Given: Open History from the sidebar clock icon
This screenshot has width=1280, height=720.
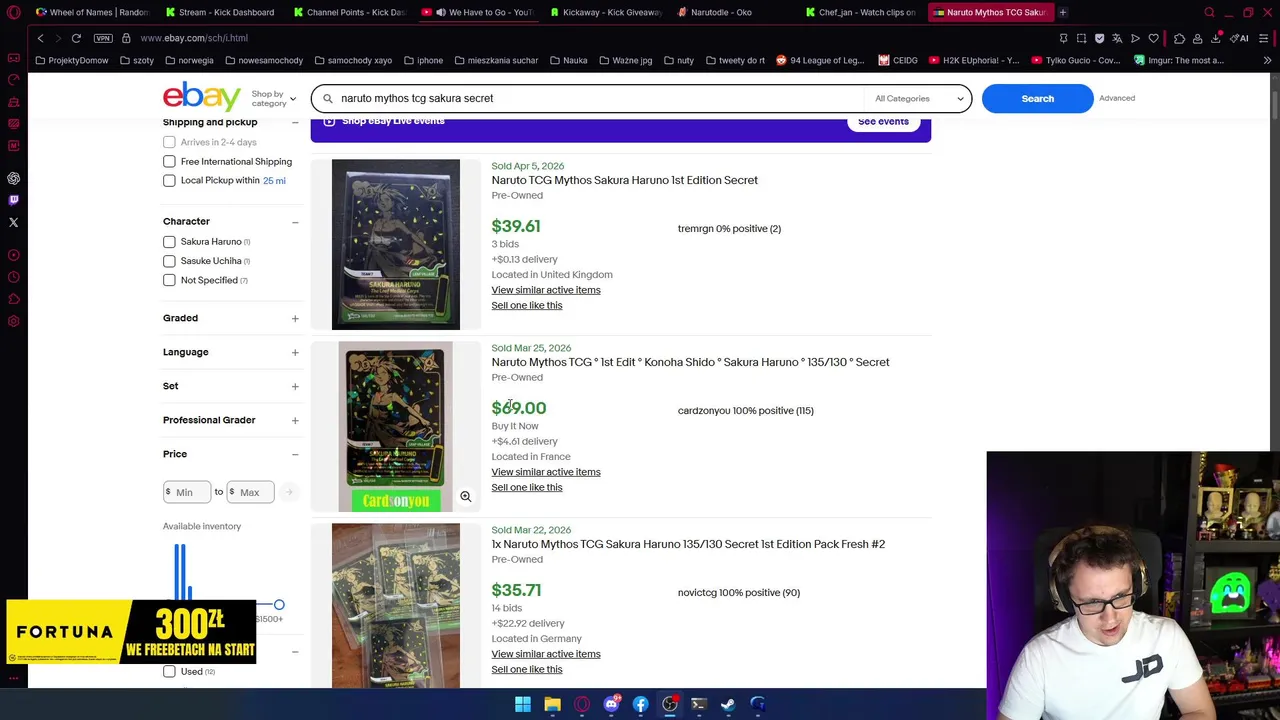Looking at the screenshot, I should click(13, 277).
